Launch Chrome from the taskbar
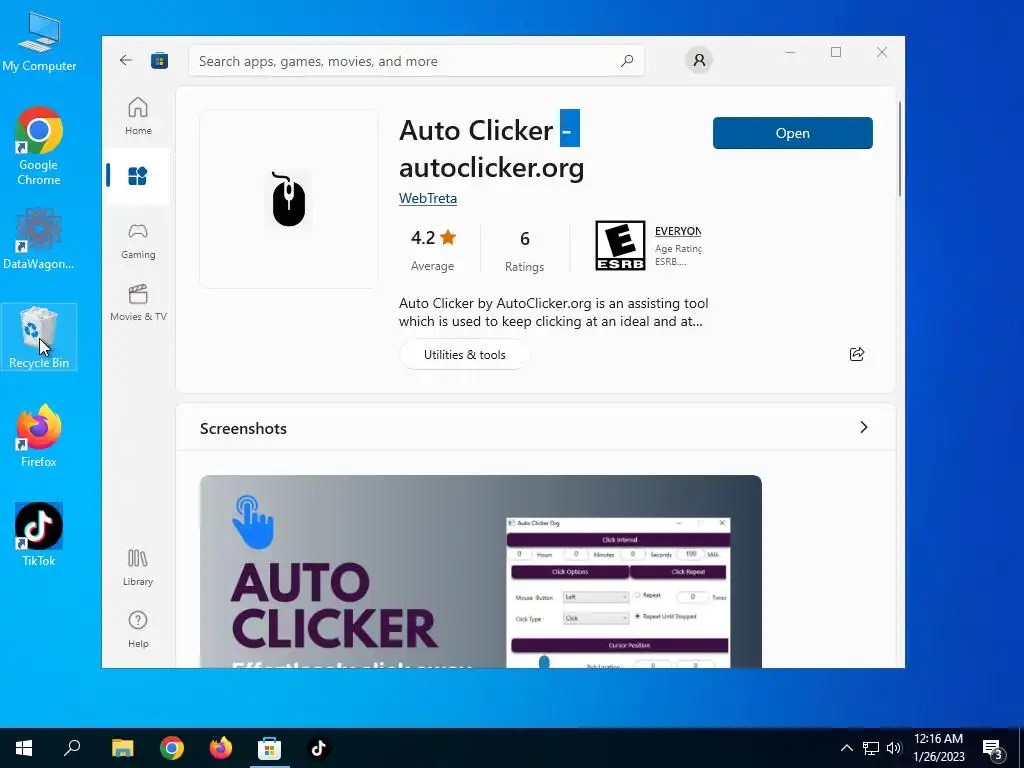The width and height of the screenshot is (1024, 768). pyautogui.click(x=172, y=748)
